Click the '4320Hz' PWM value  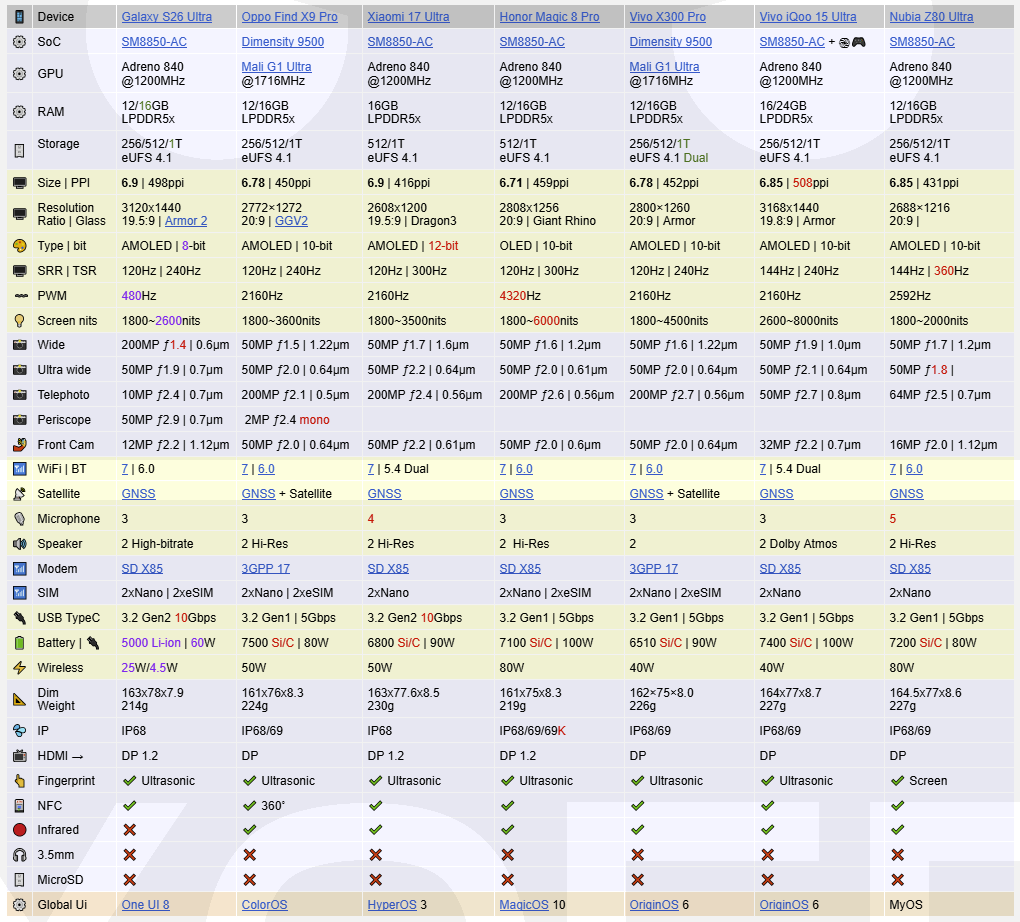click(x=520, y=296)
